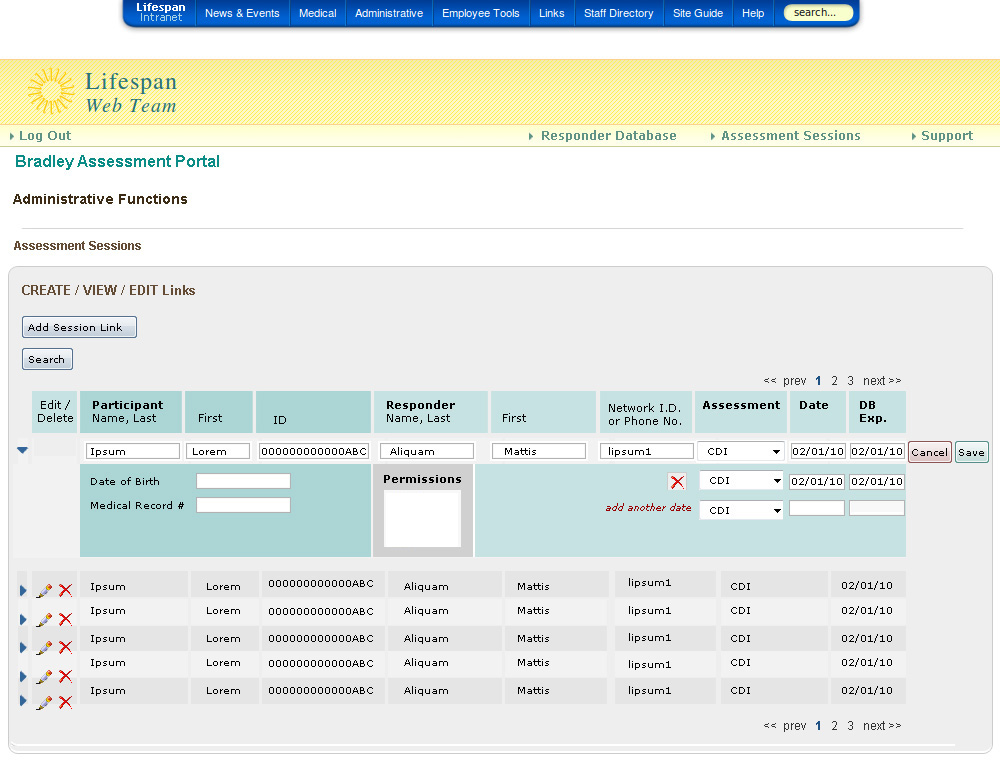Viewport: 1000px width, 768px height.
Task: Go to page 3 in top pagination
Action: coord(850,381)
